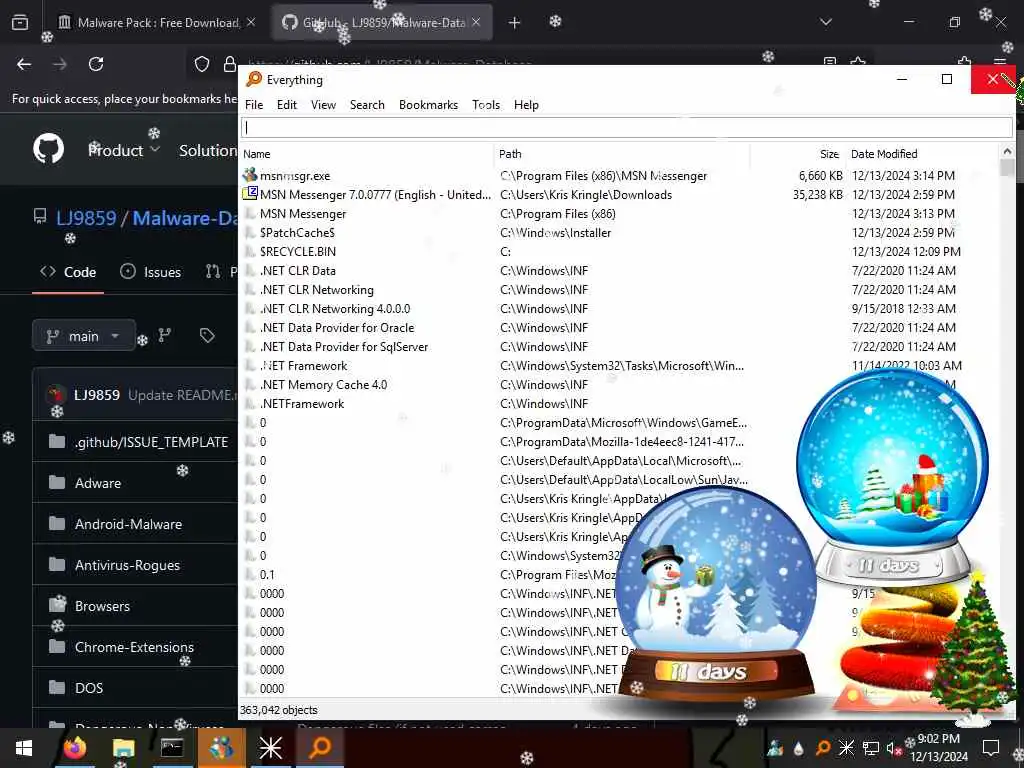This screenshot has height=768, width=1024.
Task: Open the View menu in Everything
Action: (x=323, y=105)
